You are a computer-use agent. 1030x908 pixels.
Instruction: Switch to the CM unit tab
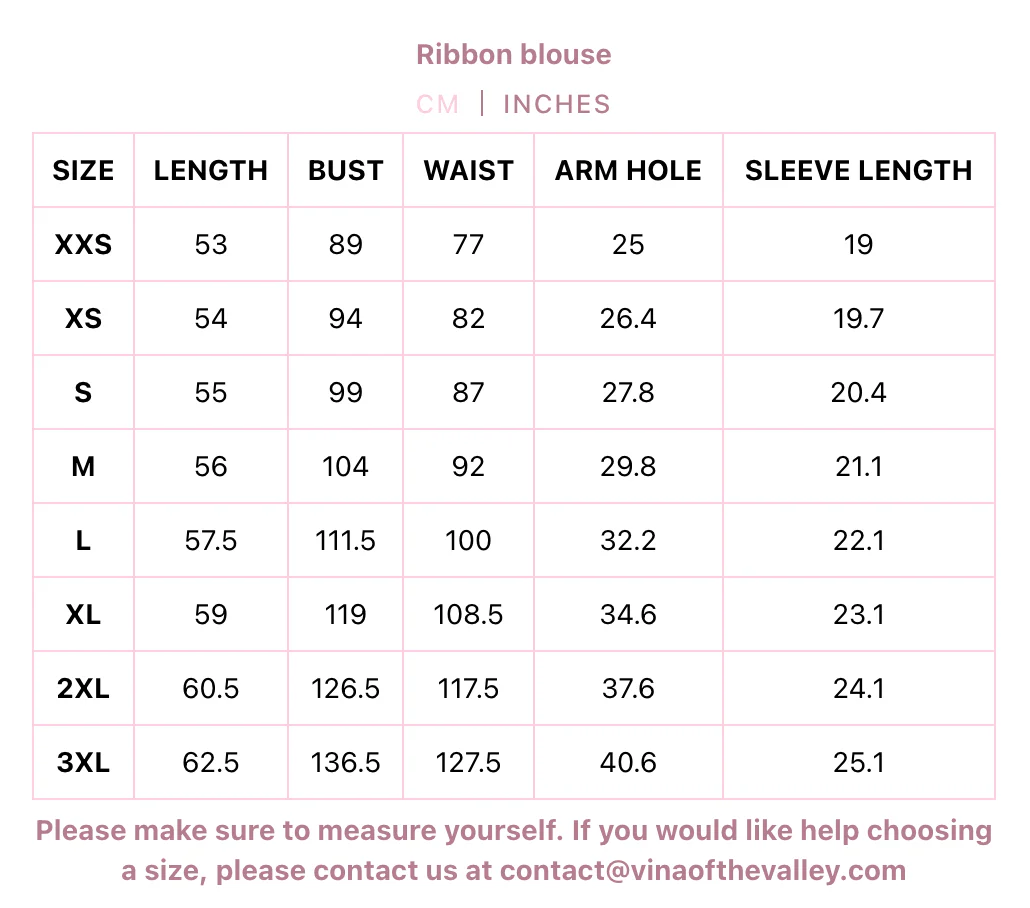438,104
